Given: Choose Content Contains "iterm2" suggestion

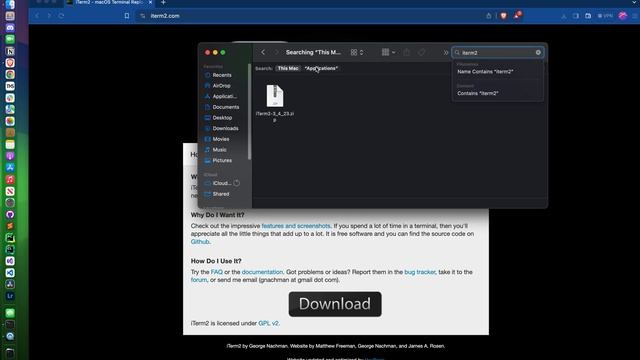Looking at the screenshot, I should (x=478, y=93).
